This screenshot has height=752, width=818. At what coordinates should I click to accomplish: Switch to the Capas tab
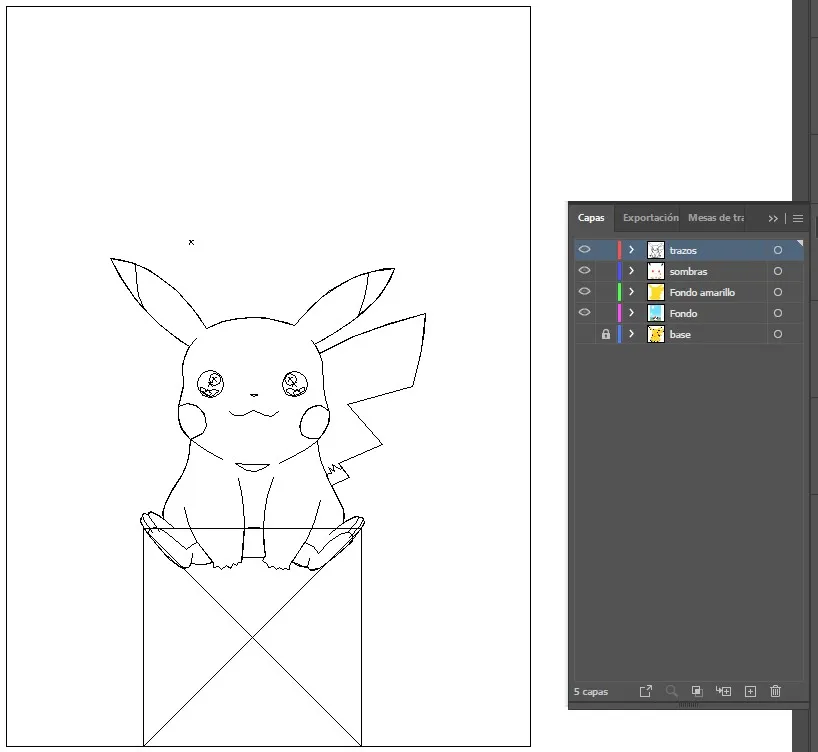point(591,218)
